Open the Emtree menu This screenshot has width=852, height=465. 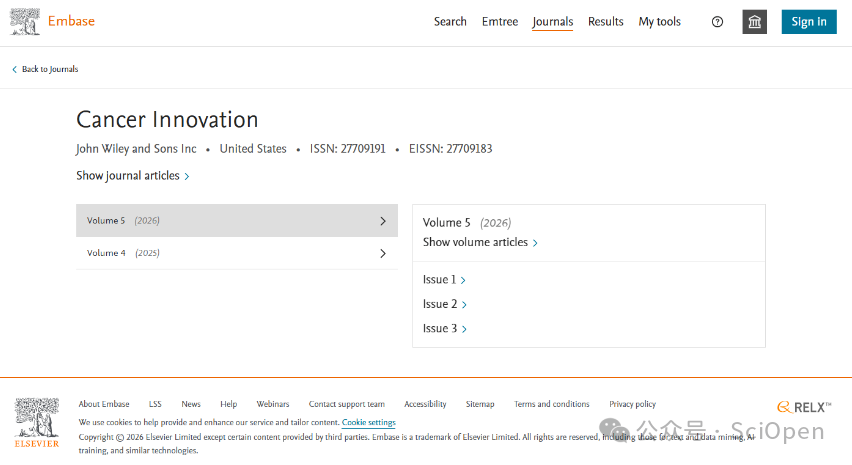(x=500, y=22)
